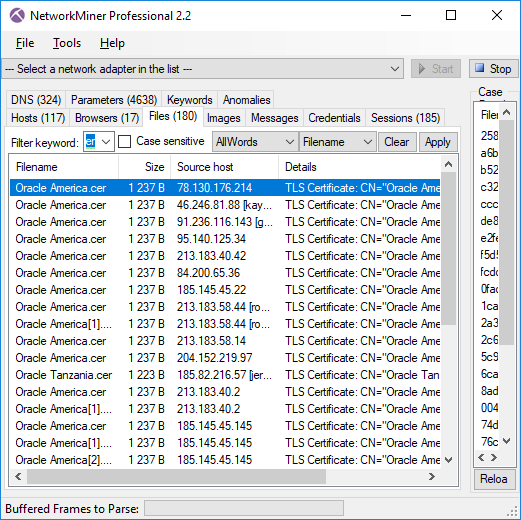Expand the Filename column filter dropdown
The width and height of the screenshot is (521, 520).
point(337,142)
